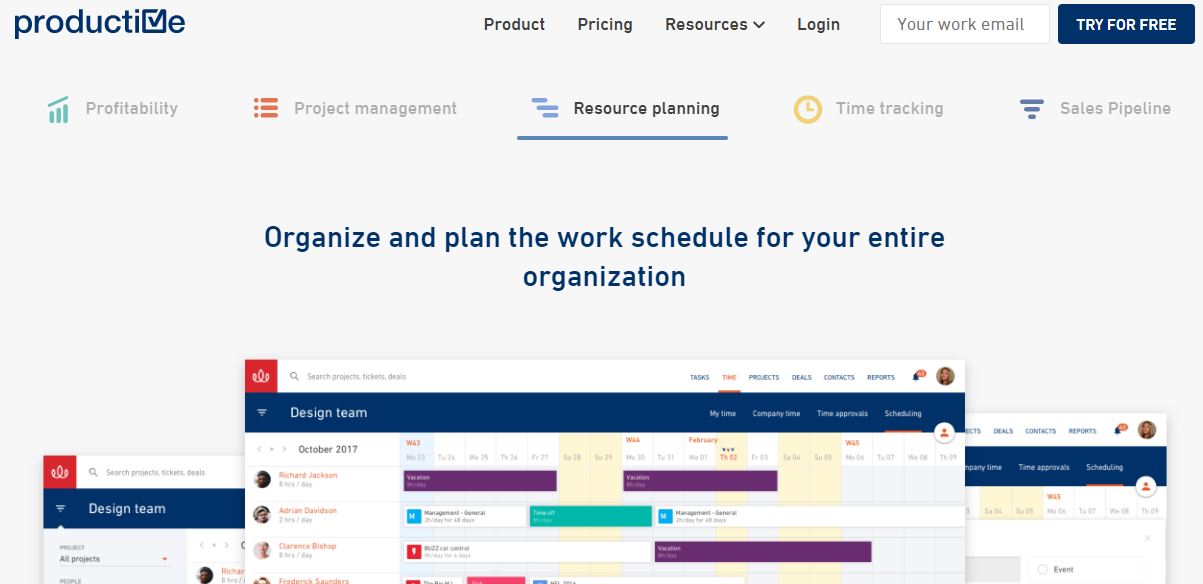Click the red BUZZ car control icon

tap(414, 552)
